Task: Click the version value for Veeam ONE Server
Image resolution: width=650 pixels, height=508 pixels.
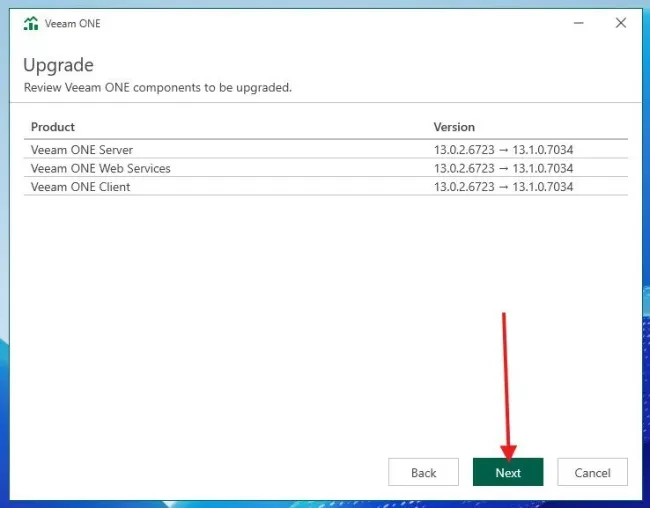Action: (503, 149)
